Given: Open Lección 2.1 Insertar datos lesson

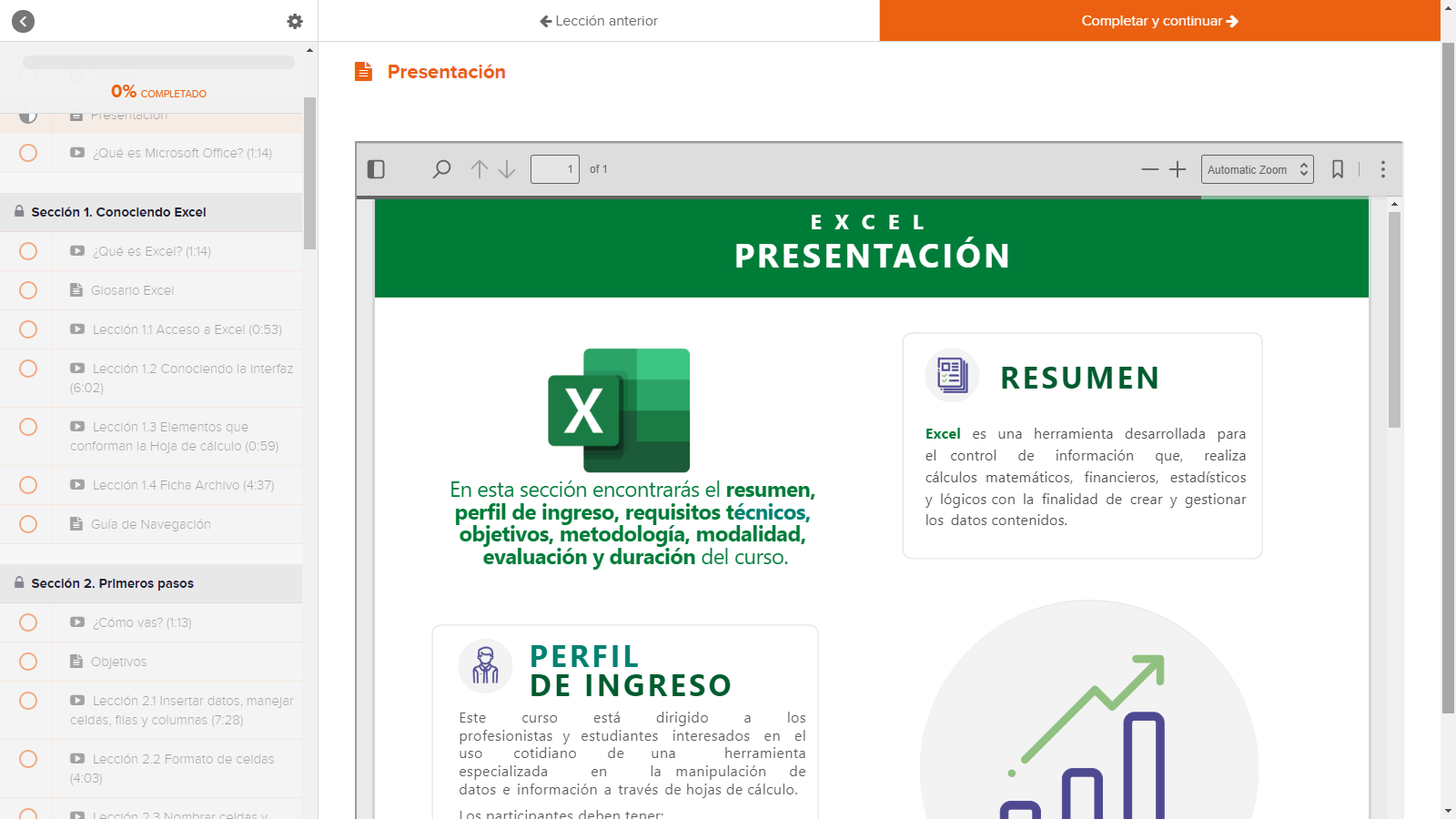Looking at the screenshot, I should [151, 710].
